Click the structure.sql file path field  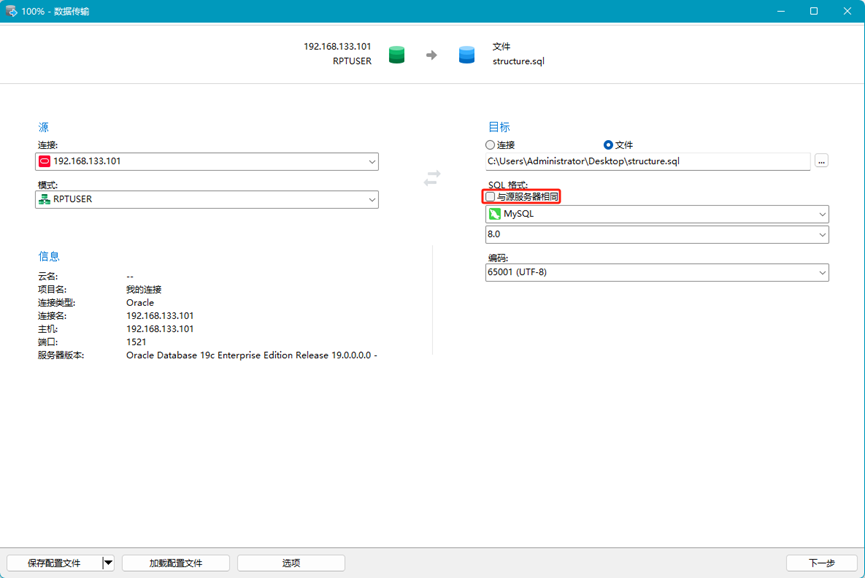pos(648,162)
